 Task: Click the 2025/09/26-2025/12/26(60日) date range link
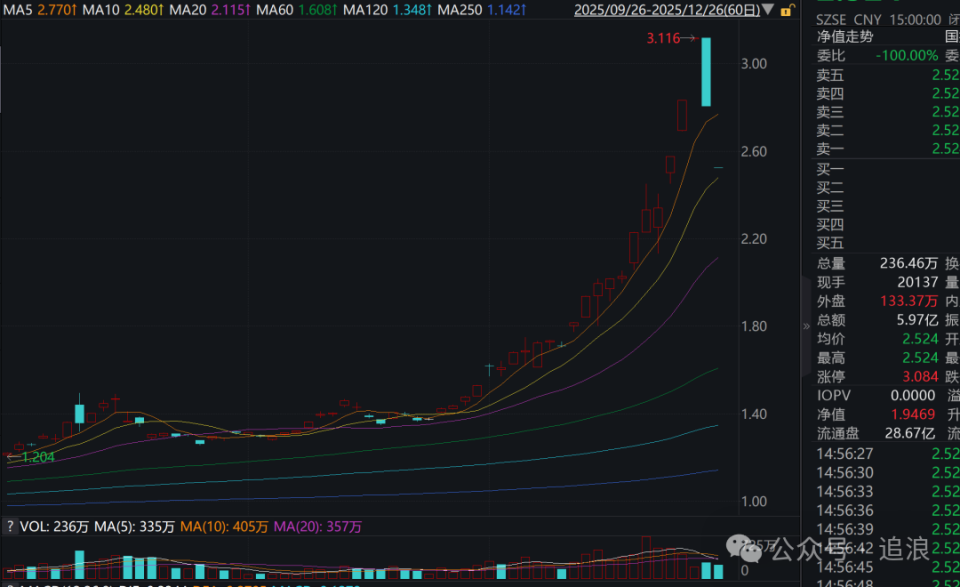667,10
